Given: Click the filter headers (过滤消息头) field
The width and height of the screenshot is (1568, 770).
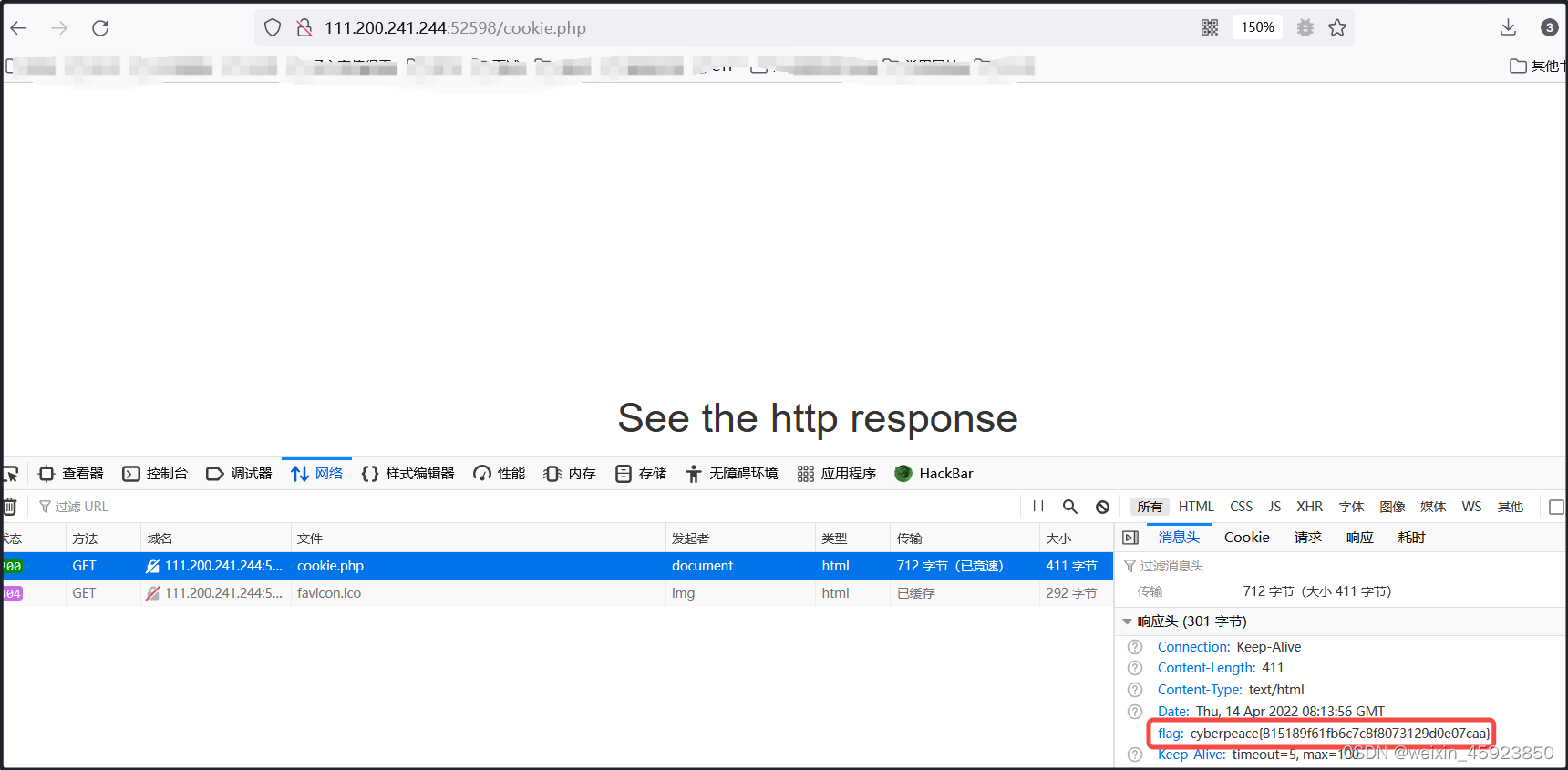Looking at the screenshot, I should pos(1340,566).
